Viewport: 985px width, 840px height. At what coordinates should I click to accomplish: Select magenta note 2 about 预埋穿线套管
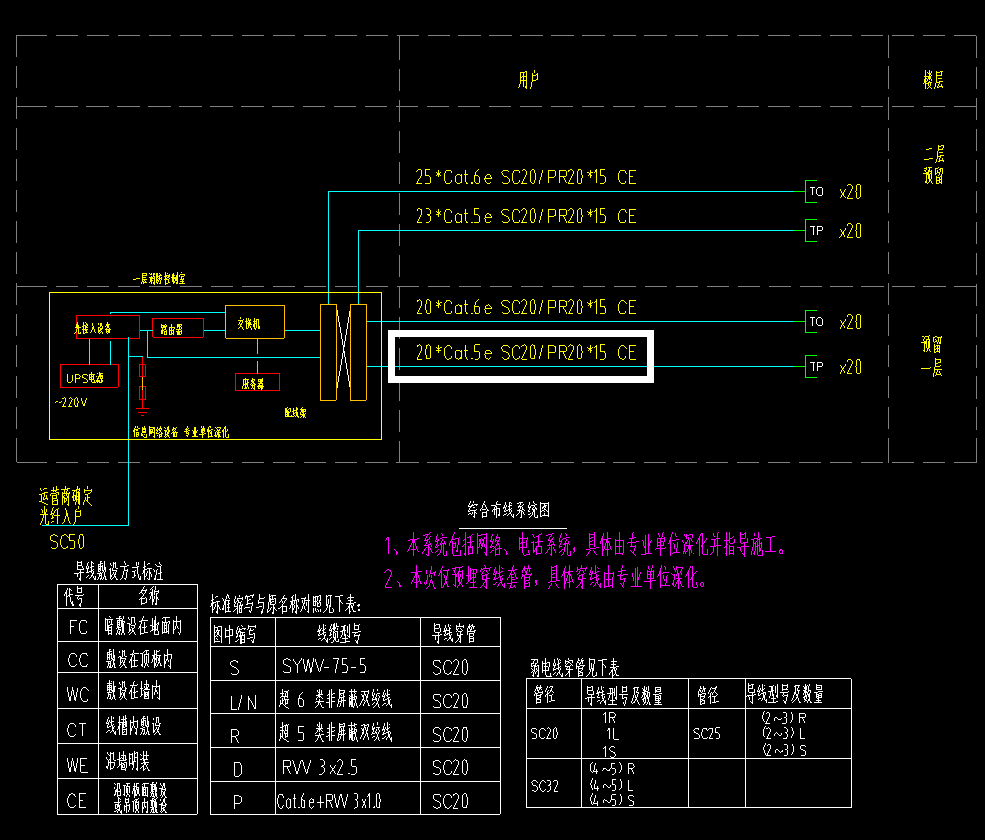(545, 577)
